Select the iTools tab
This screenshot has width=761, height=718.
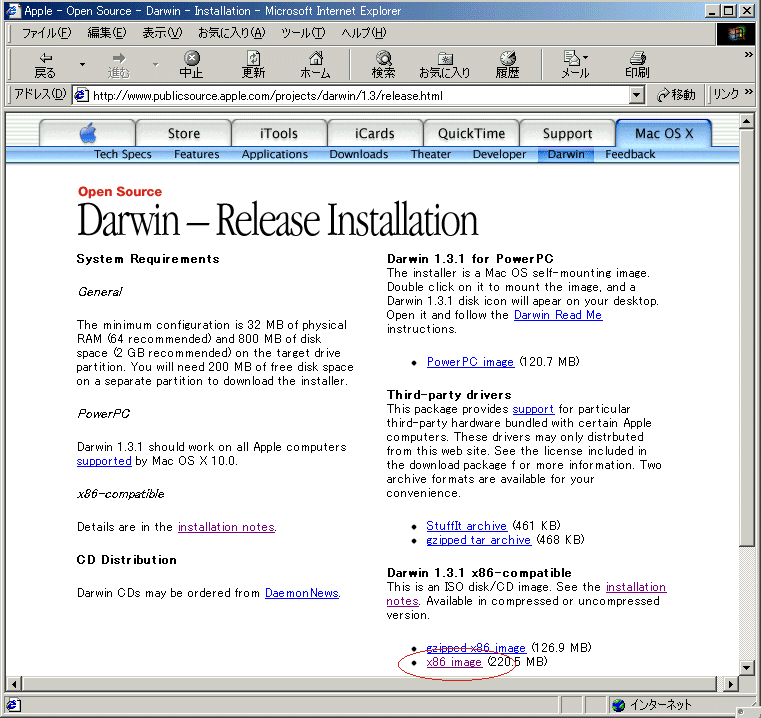click(x=279, y=134)
